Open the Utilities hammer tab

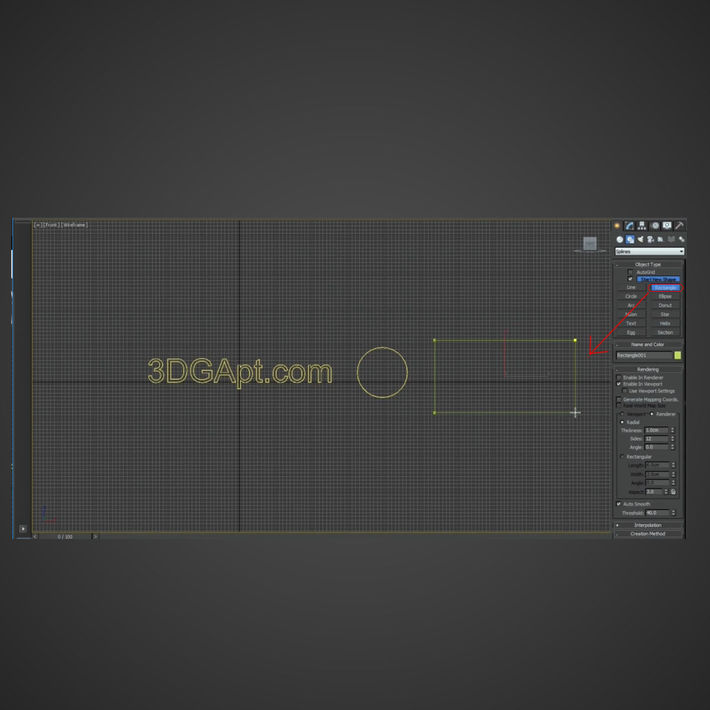(x=679, y=225)
